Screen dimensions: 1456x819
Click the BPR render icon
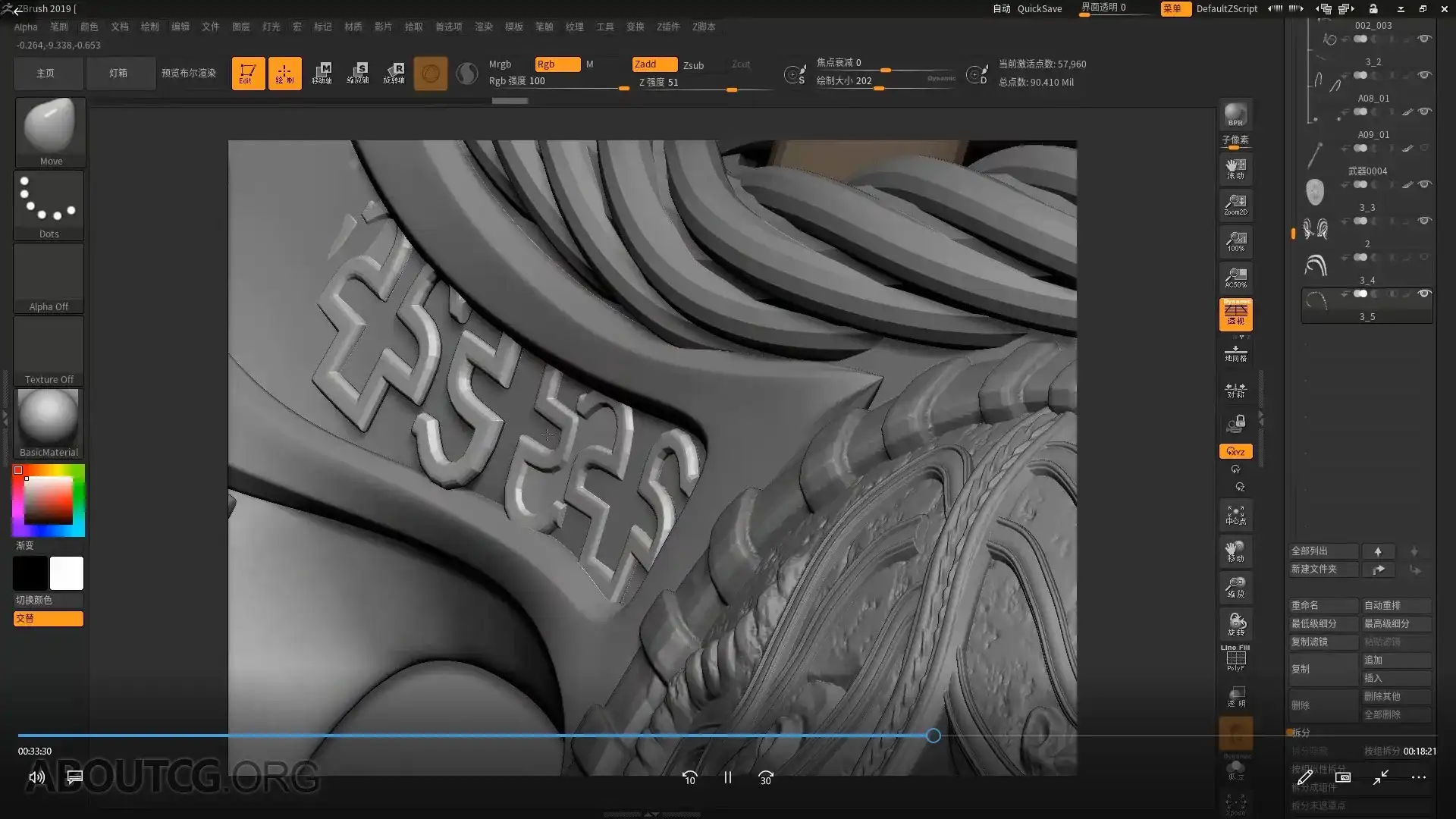[1235, 115]
